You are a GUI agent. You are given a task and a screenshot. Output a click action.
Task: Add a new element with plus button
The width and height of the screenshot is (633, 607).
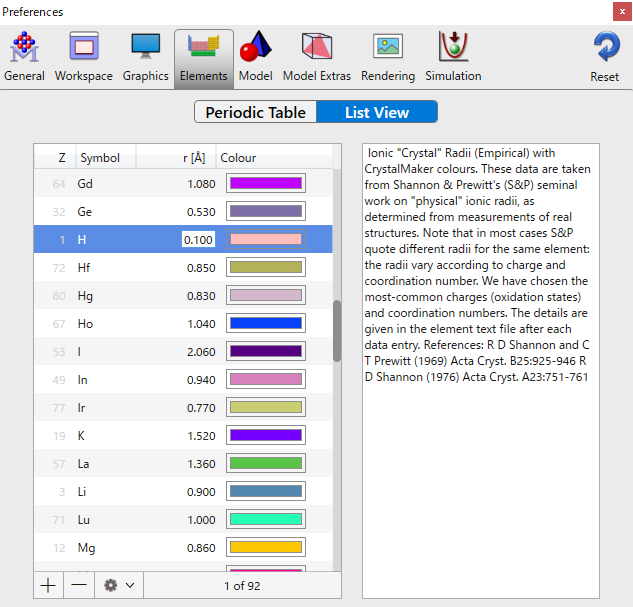click(48, 585)
